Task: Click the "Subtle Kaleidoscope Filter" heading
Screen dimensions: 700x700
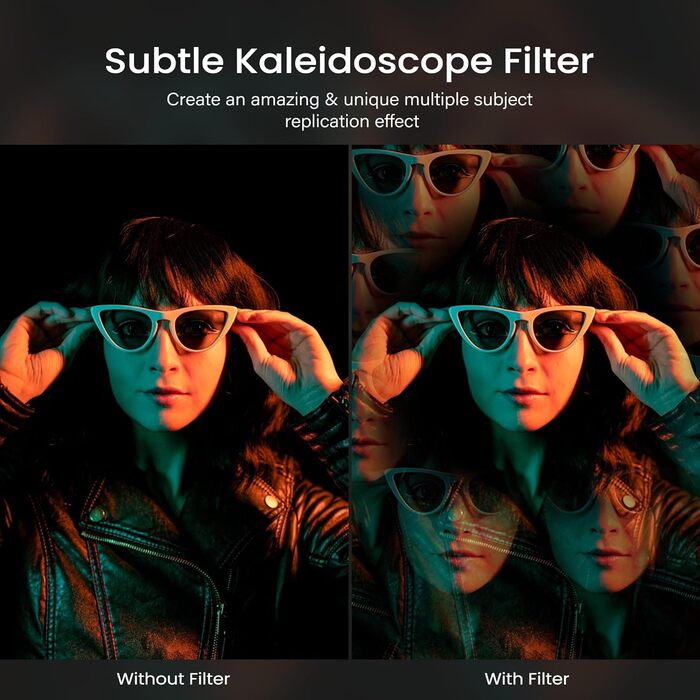Action: (x=349, y=61)
